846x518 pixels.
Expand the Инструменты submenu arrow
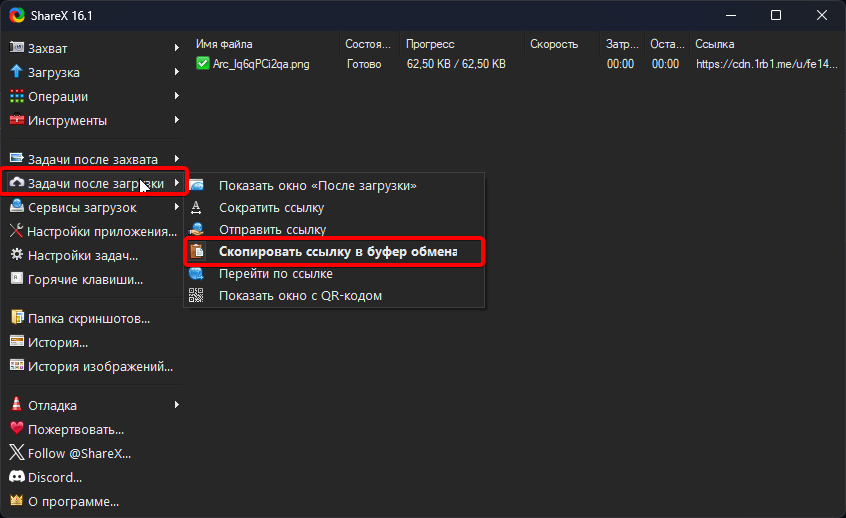coord(176,119)
